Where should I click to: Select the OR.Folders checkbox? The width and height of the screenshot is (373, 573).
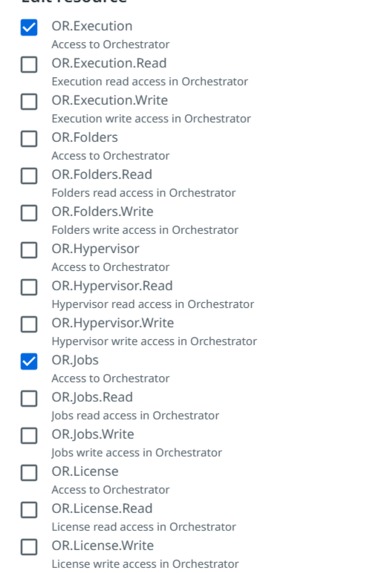(29, 138)
